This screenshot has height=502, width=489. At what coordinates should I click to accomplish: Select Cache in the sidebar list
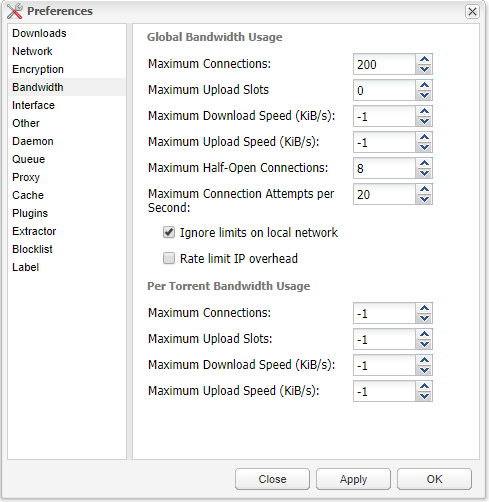67,195
